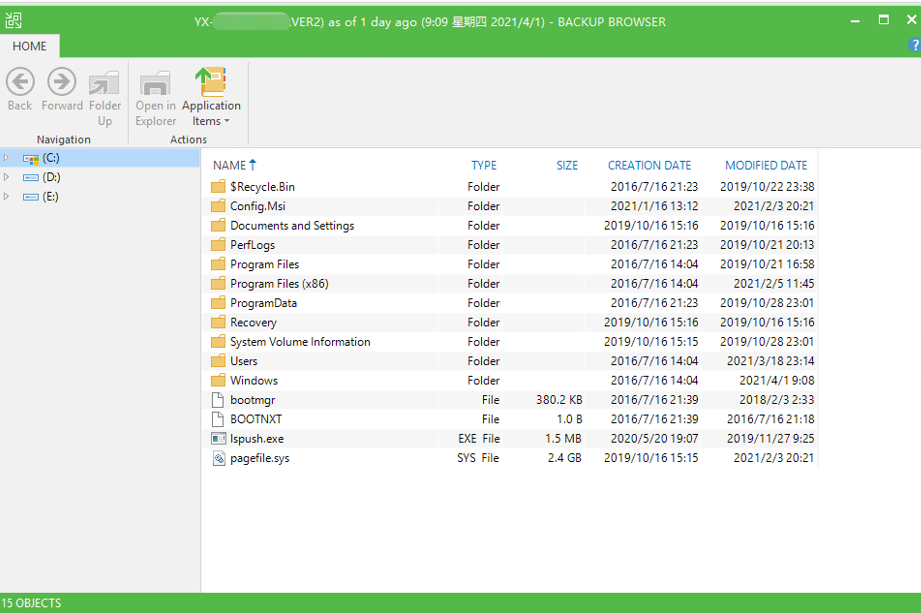Click the Back navigation arrow icon
This screenshot has height=613, width=921.
click(20, 83)
